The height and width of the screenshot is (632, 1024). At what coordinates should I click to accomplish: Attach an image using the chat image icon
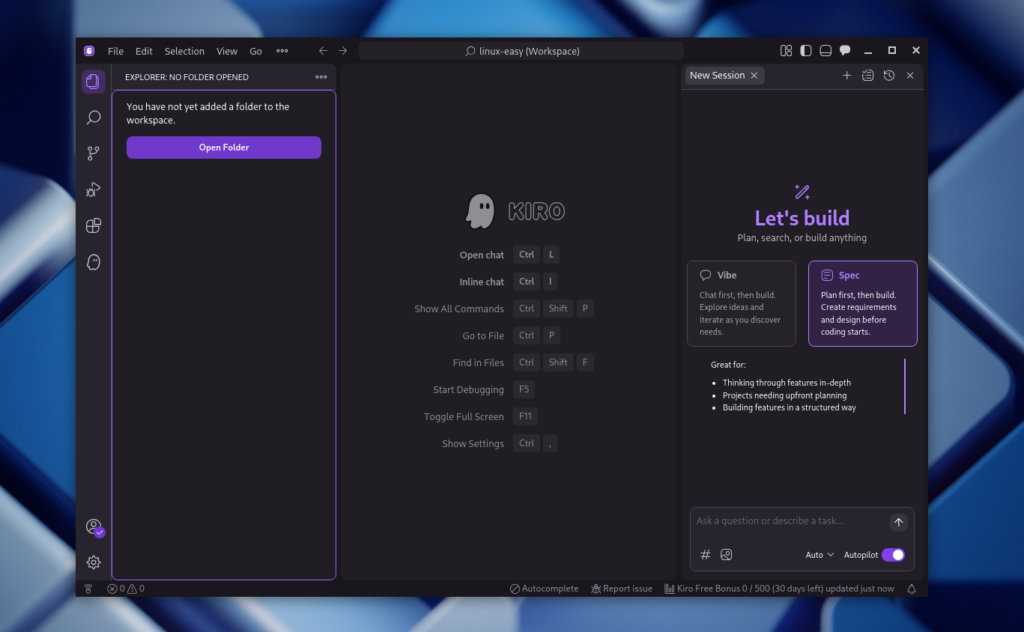(726, 554)
